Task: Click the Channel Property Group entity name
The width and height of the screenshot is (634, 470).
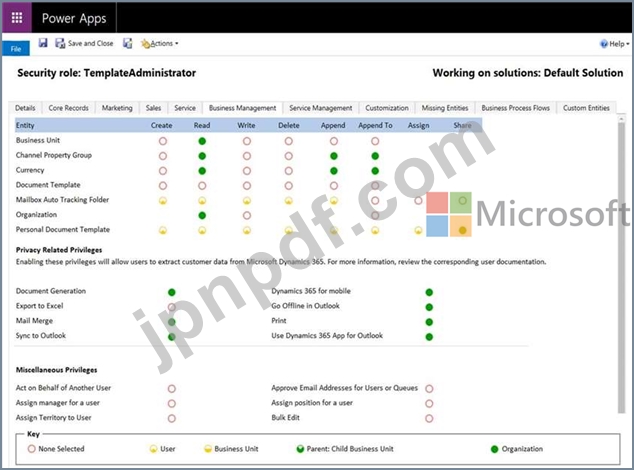Action: tap(54, 155)
